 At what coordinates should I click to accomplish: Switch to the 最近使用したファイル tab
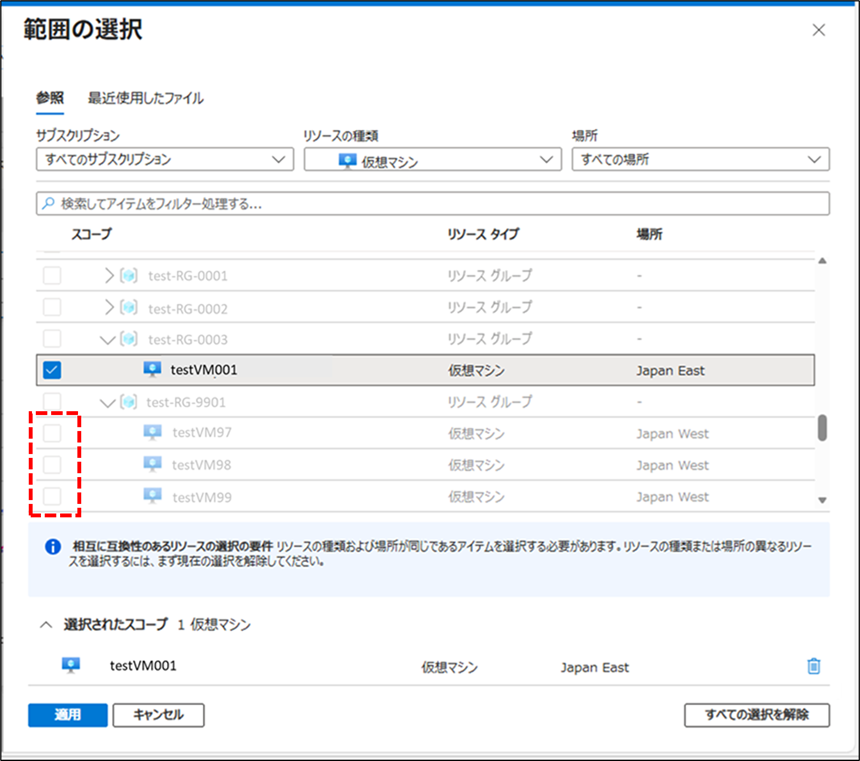click(145, 98)
